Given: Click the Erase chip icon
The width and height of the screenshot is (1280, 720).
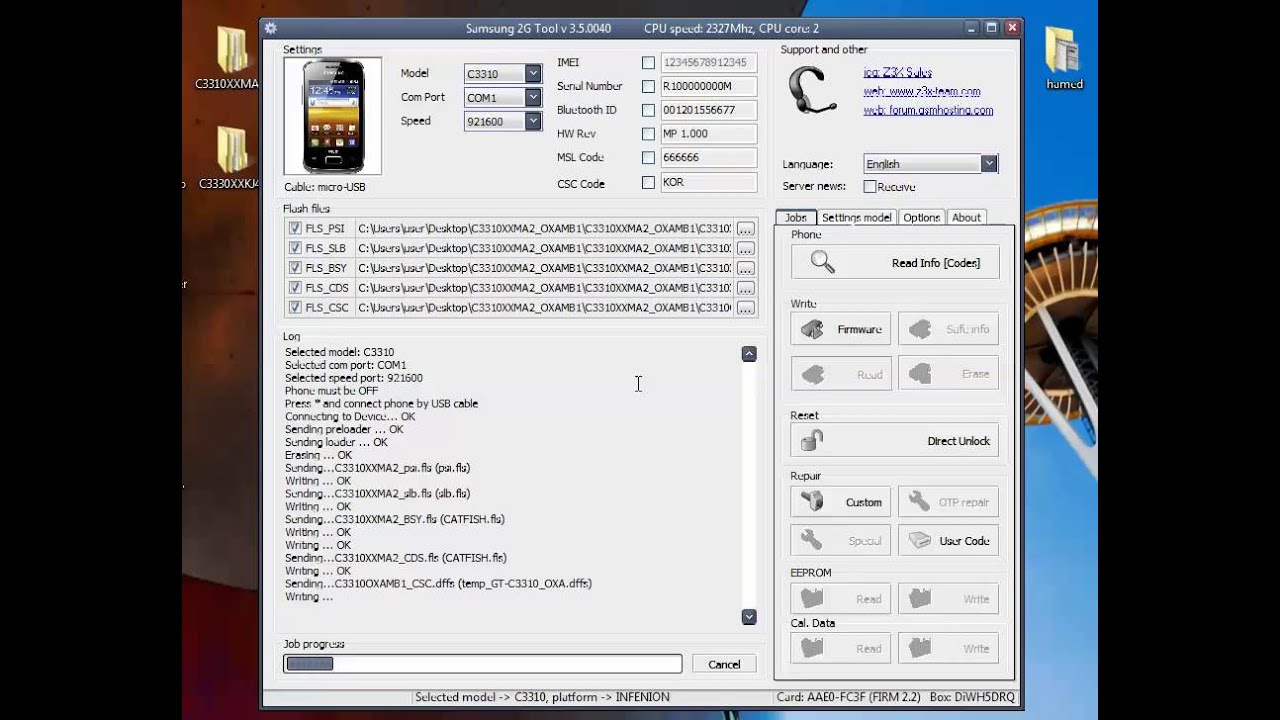Looking at the screenshot, I should 920,374.
